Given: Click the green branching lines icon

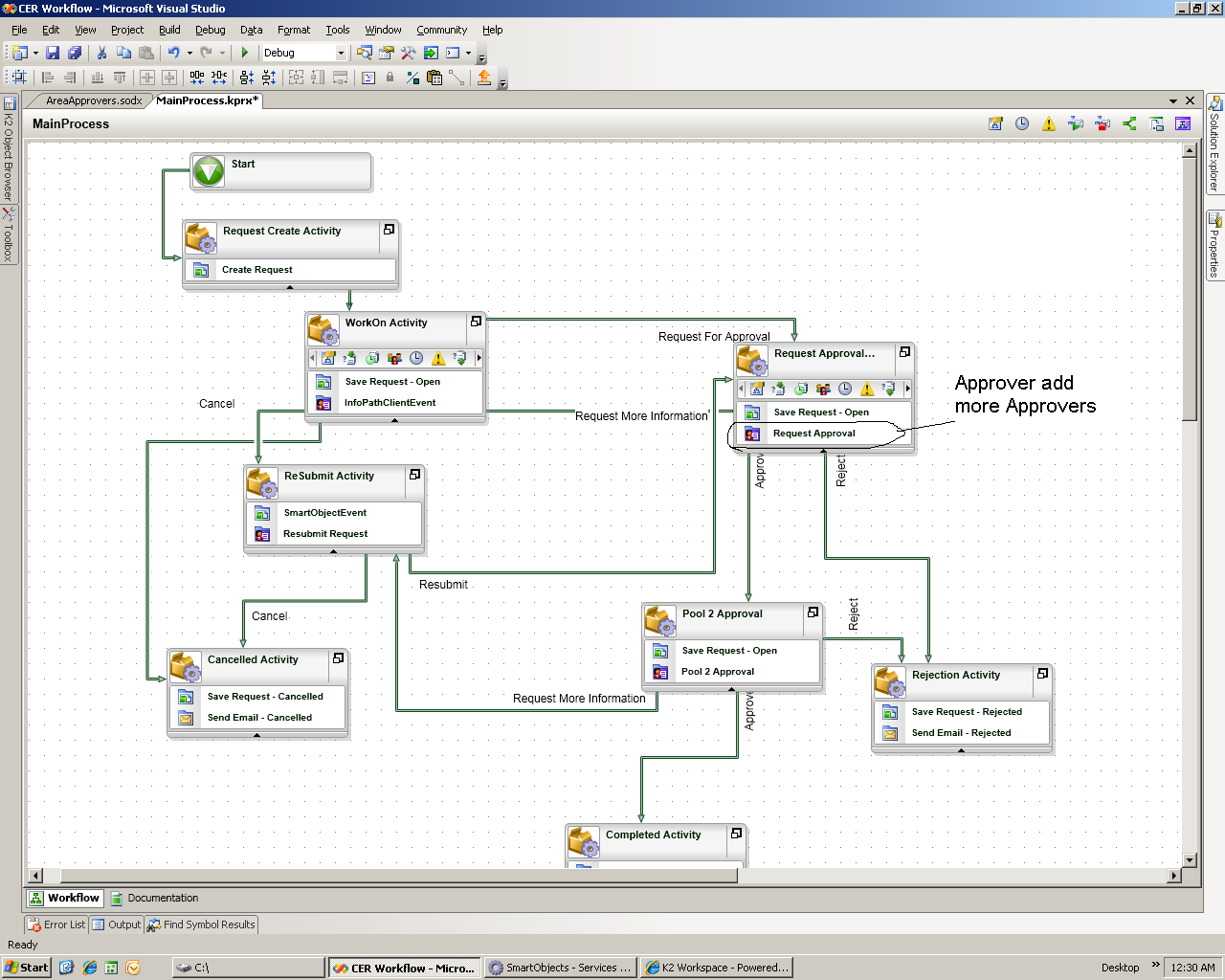Looking at the screenshot, I should tap(1129, 123).
